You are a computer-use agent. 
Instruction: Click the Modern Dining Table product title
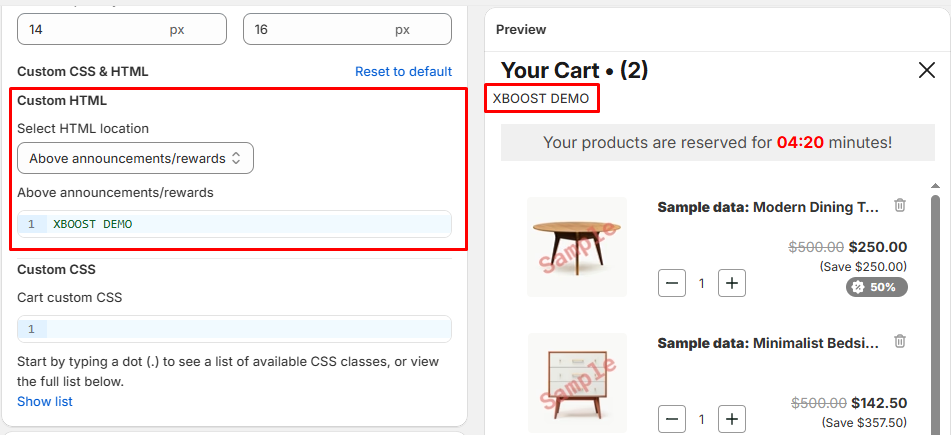(768, 207)
